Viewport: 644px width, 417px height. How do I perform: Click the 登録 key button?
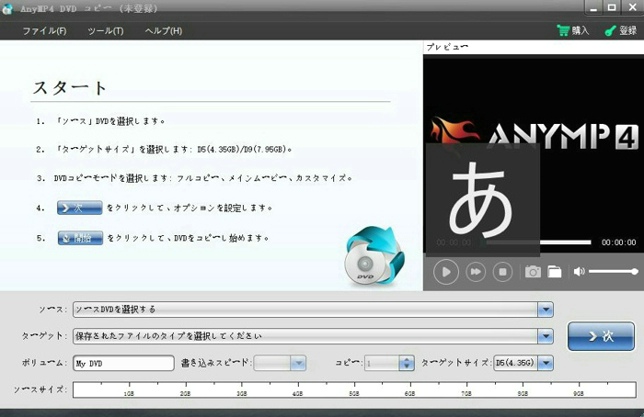[x=621, y=30]
